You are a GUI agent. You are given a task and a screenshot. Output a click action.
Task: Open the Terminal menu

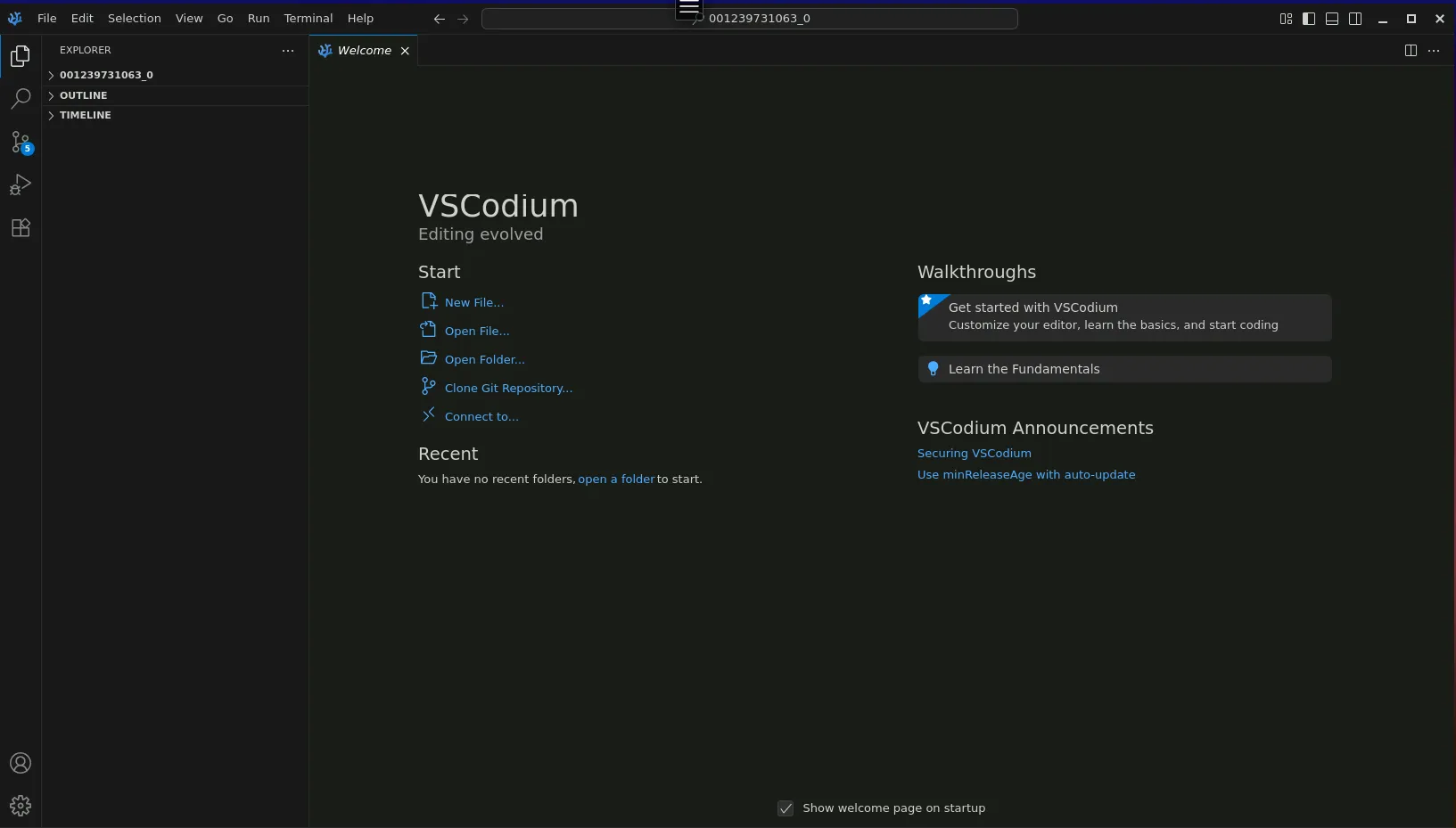(x=308, y=18)
